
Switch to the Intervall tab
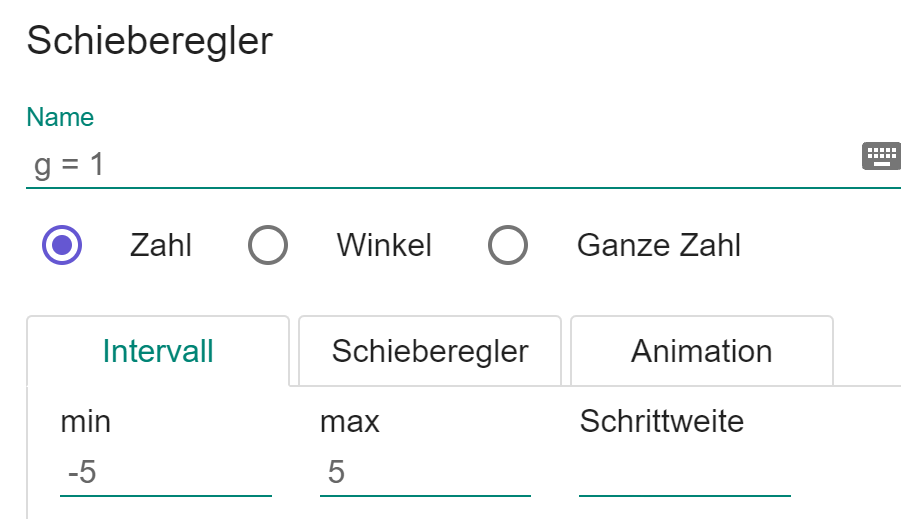click(x=158, y=351)
